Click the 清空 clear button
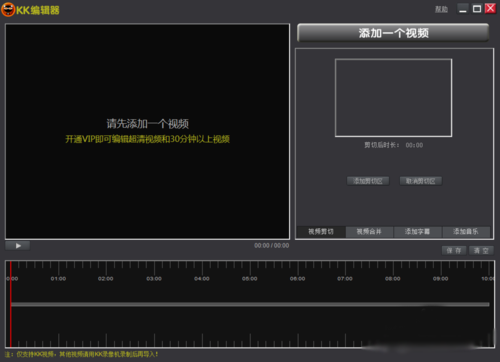The width and height of the screenshot is (500, 362). tap(481, 251)
